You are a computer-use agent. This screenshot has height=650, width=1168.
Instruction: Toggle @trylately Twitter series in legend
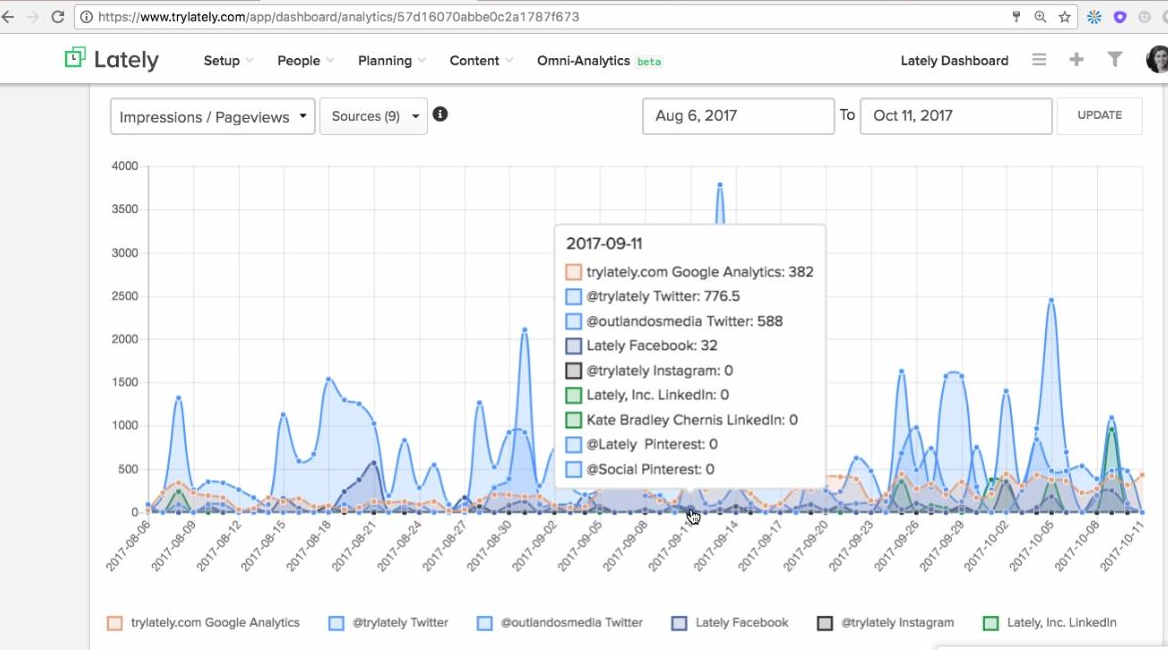(389, 623)
